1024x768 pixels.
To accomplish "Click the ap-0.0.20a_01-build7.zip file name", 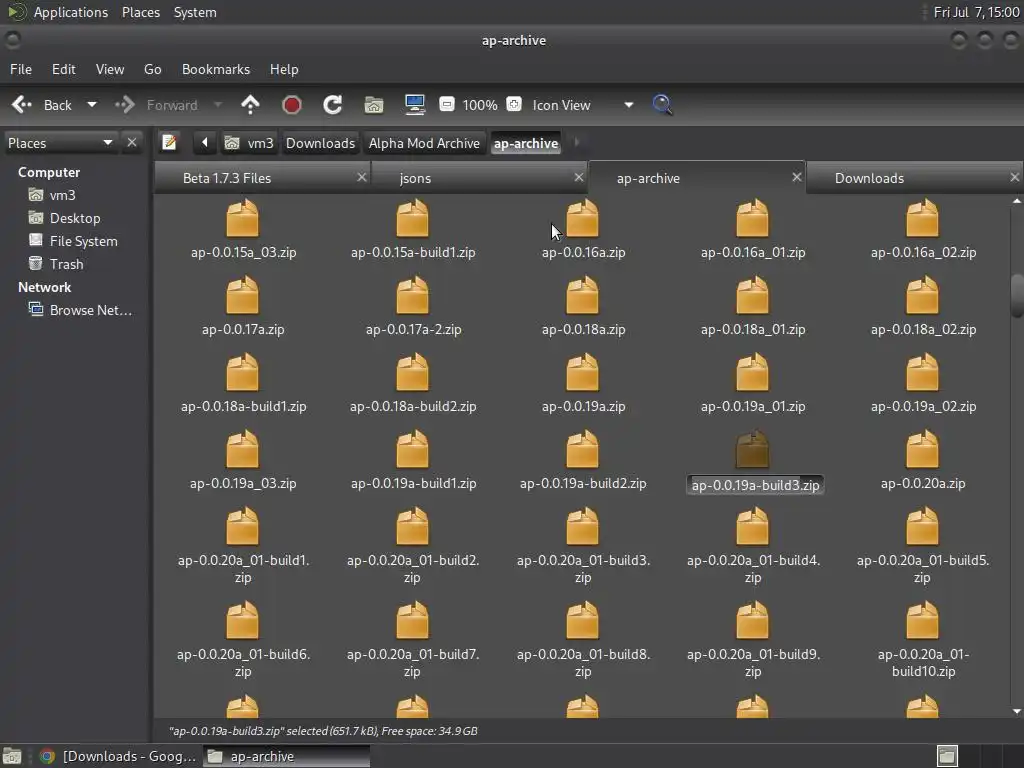I will click(413, 663).
